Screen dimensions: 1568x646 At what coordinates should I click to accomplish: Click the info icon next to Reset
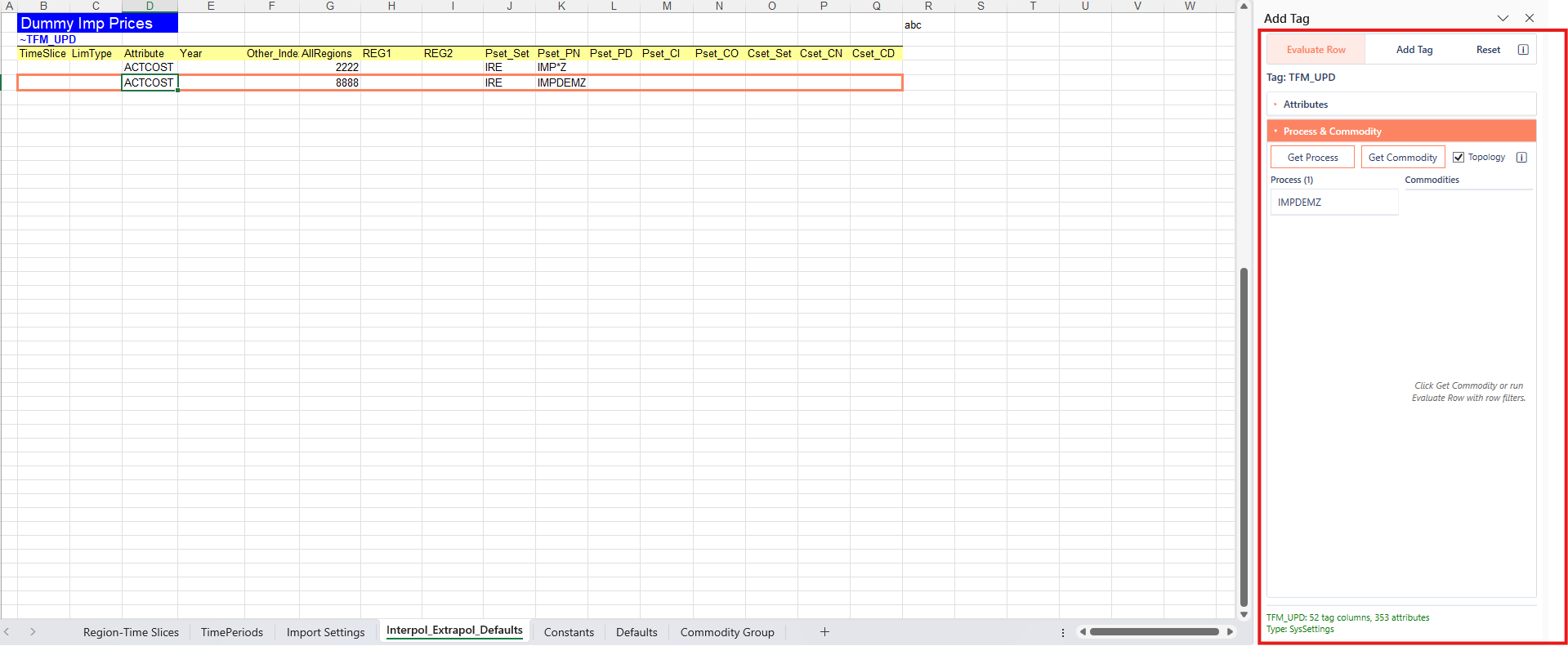click(1523, 50)
